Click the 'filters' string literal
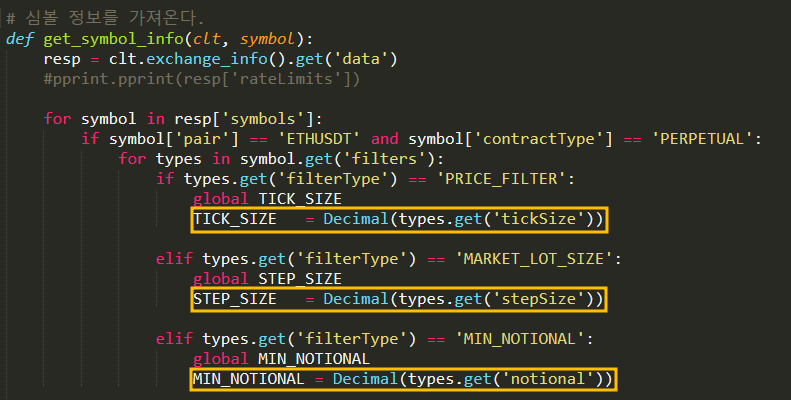 coord(384,159)
